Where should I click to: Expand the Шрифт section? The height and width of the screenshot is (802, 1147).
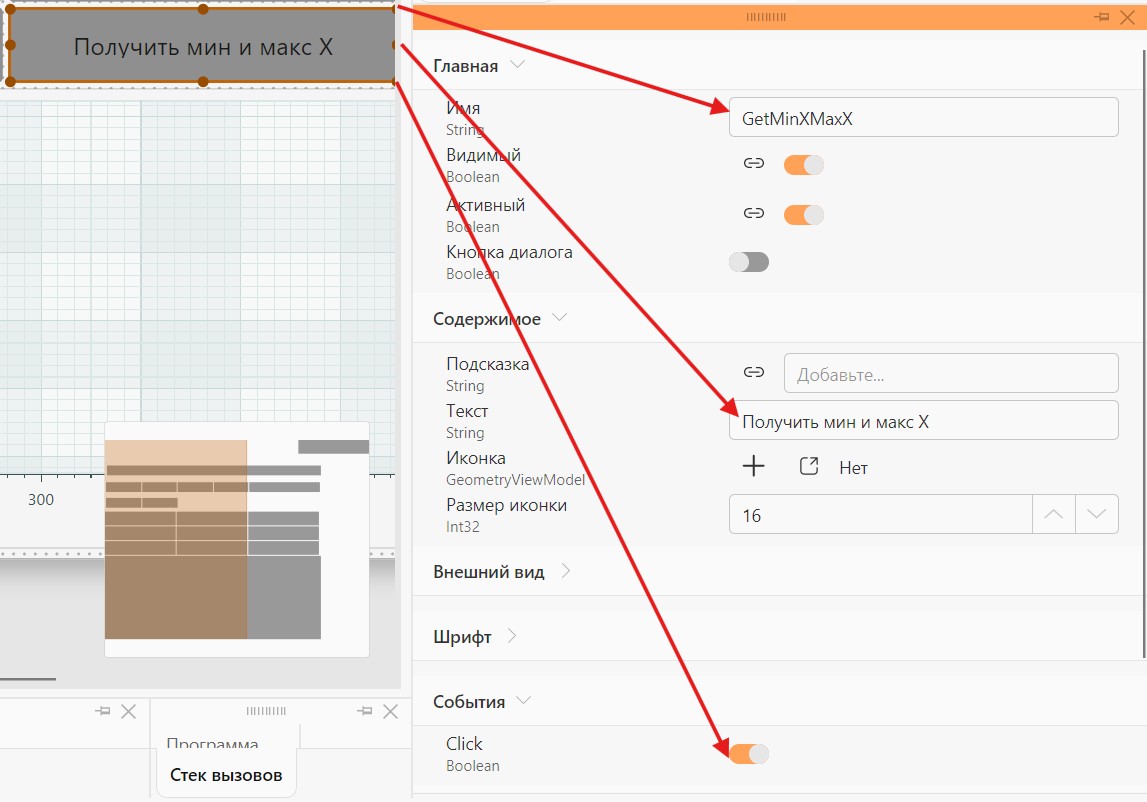(x=512, y=636)
